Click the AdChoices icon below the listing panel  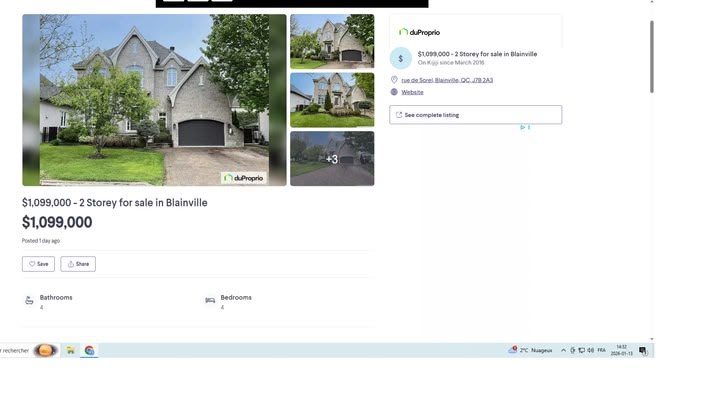tap(524, 127)
